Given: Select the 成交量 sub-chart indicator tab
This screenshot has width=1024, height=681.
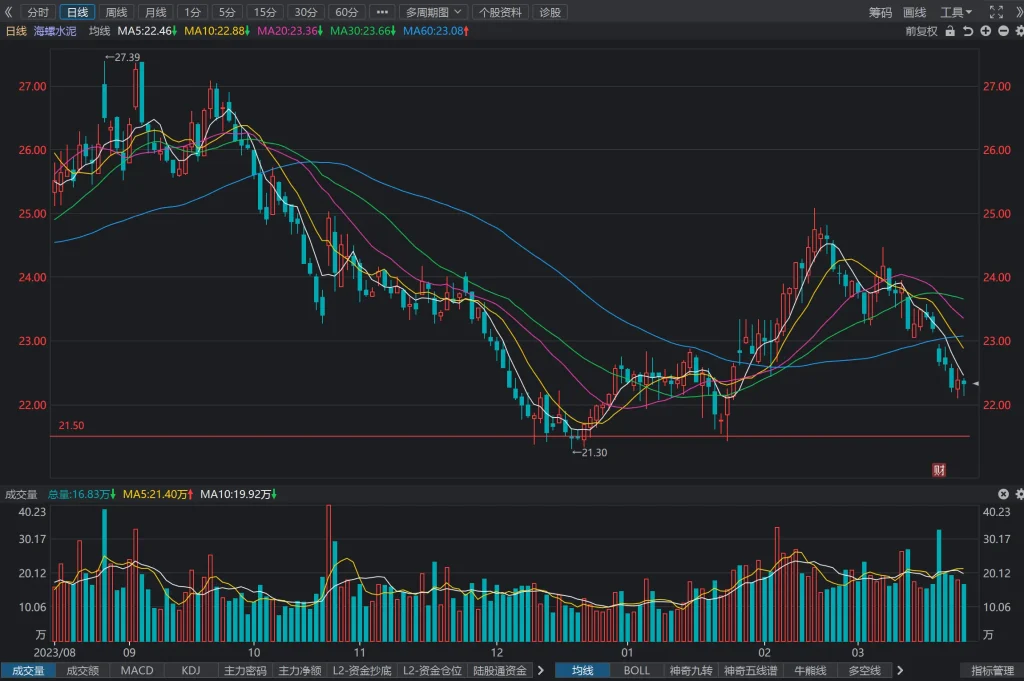Looking at the screenshot, I should coord(27,671).
